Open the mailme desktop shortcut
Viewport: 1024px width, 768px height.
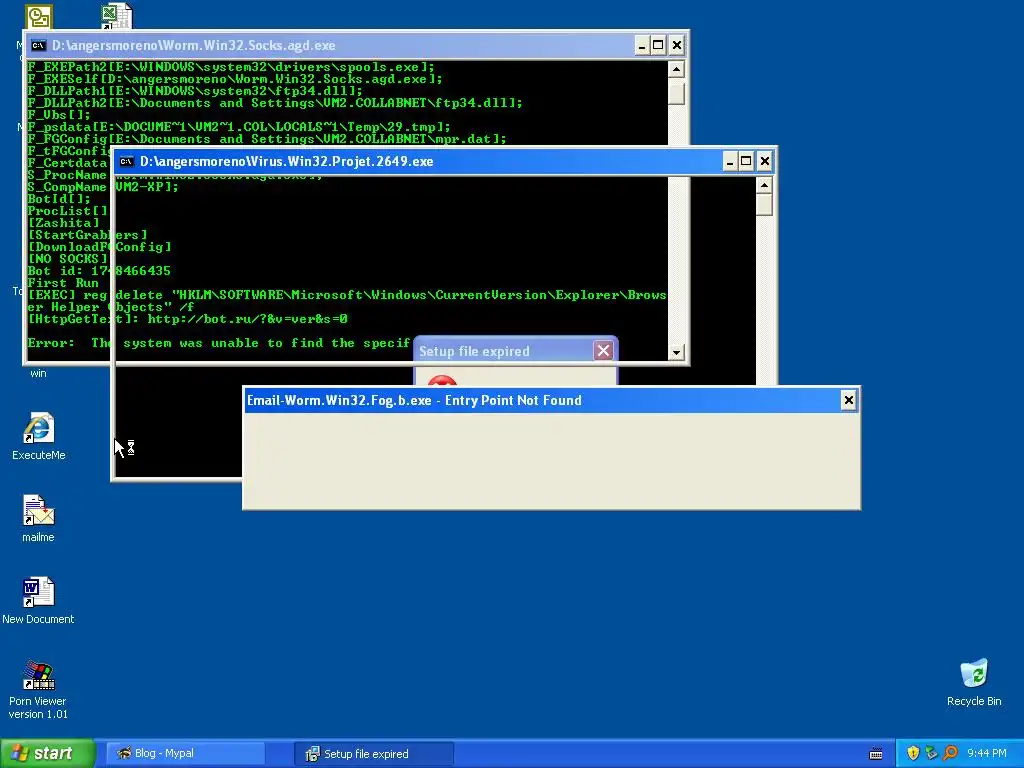point(39,519)
